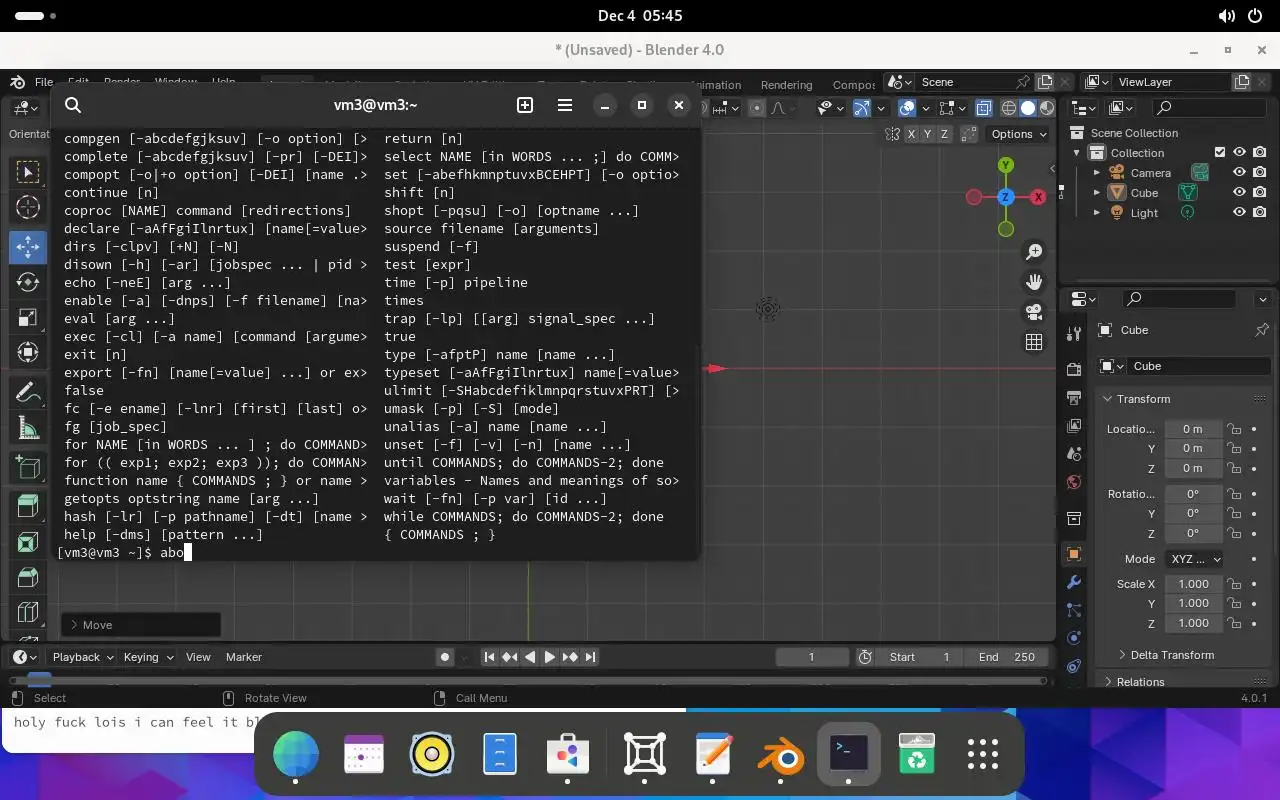Hide Light in viewport via eye icon
This screenshot has height=800, width=1280.
(x=1239, y=212)
